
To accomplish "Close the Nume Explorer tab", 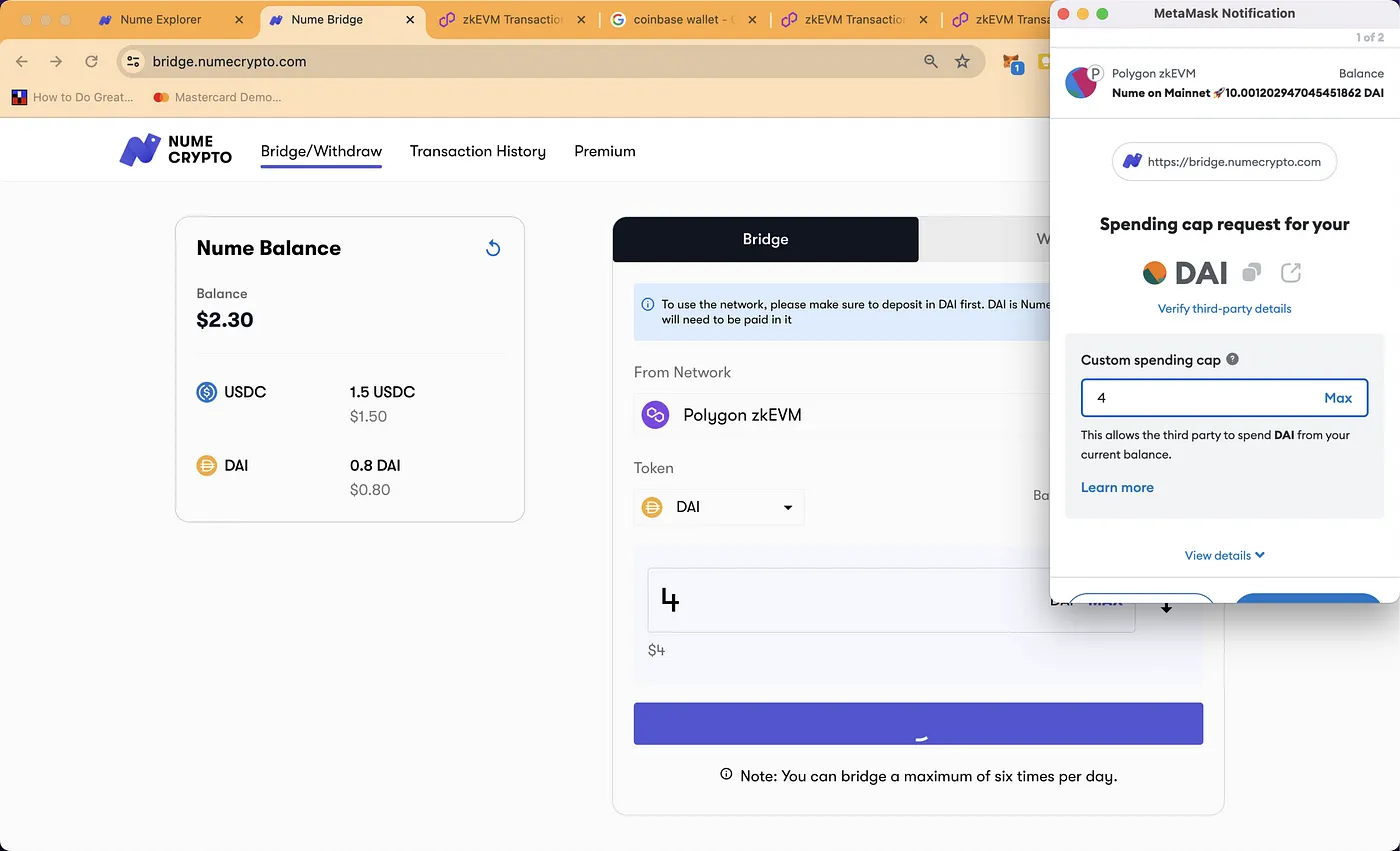I will pos(239,19).
